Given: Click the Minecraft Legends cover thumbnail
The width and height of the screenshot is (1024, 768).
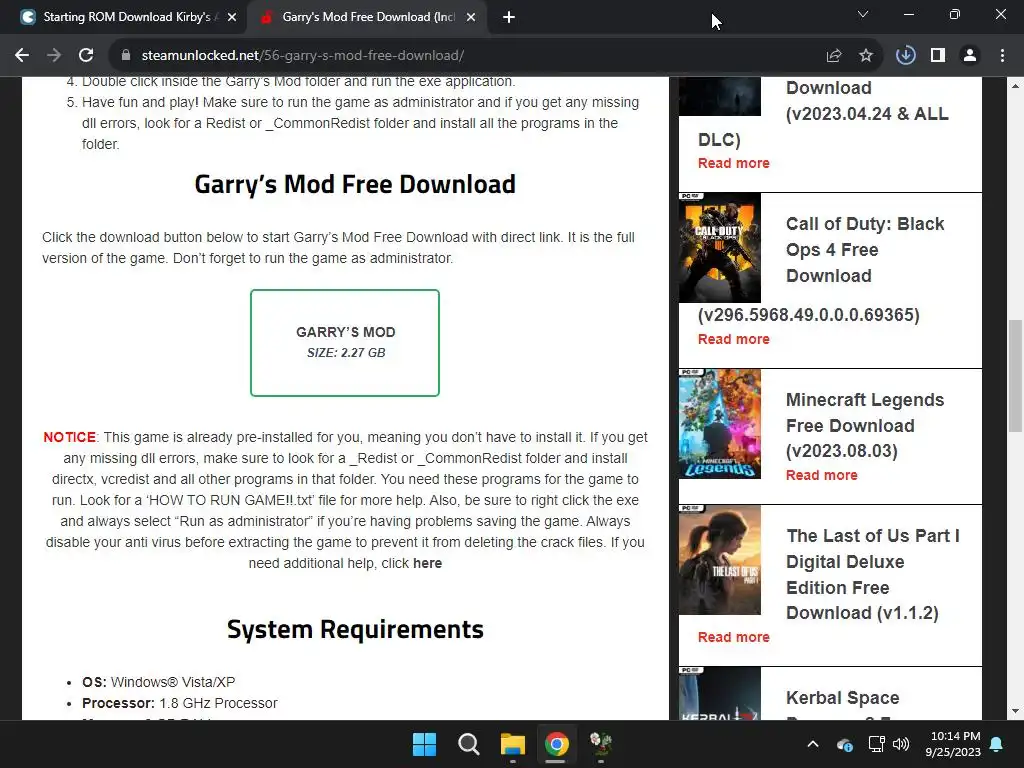Looking at the screenshot, I should tap(720, 424).
